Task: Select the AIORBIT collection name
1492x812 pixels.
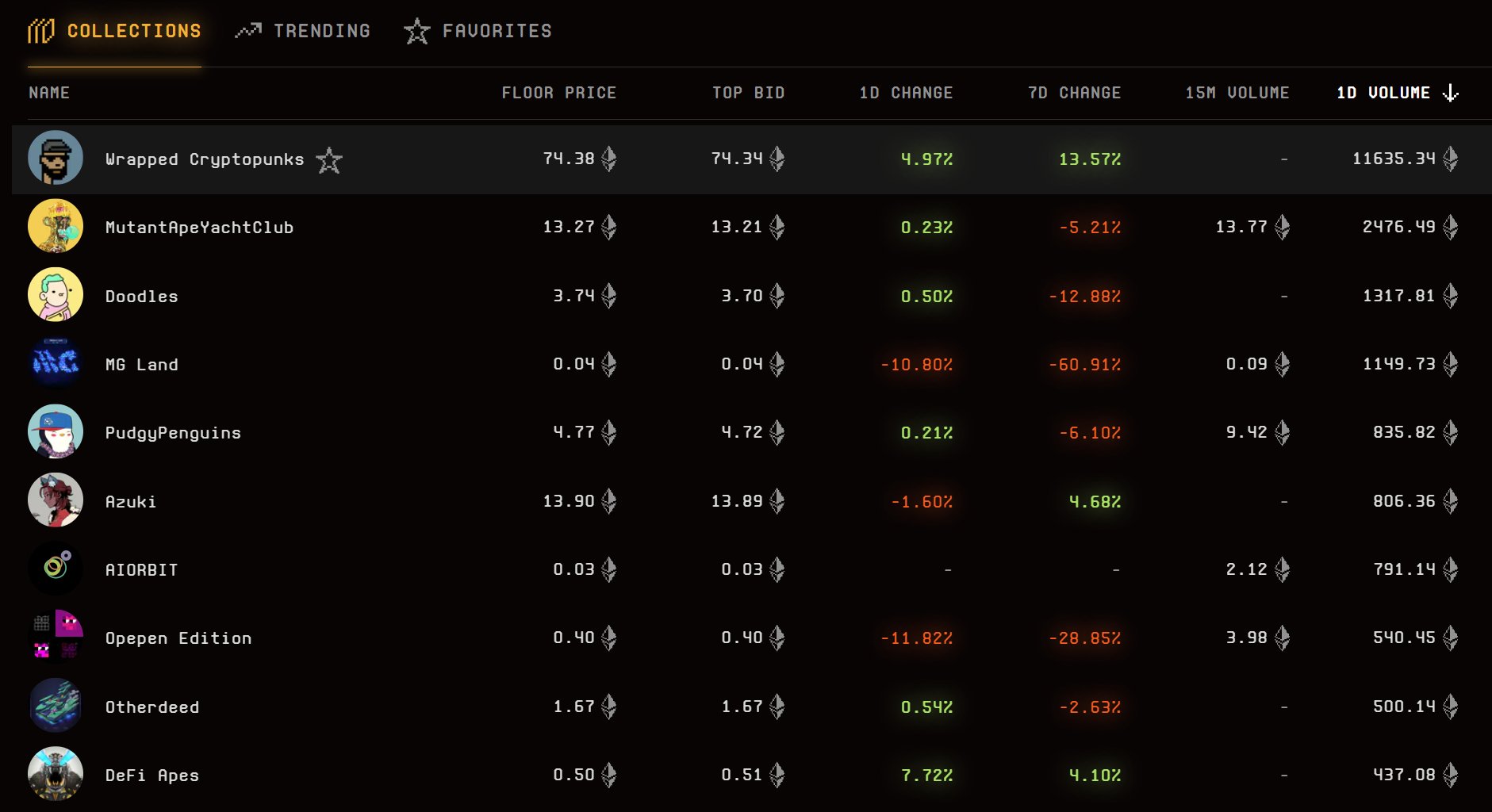Action: tap(141, 570)
